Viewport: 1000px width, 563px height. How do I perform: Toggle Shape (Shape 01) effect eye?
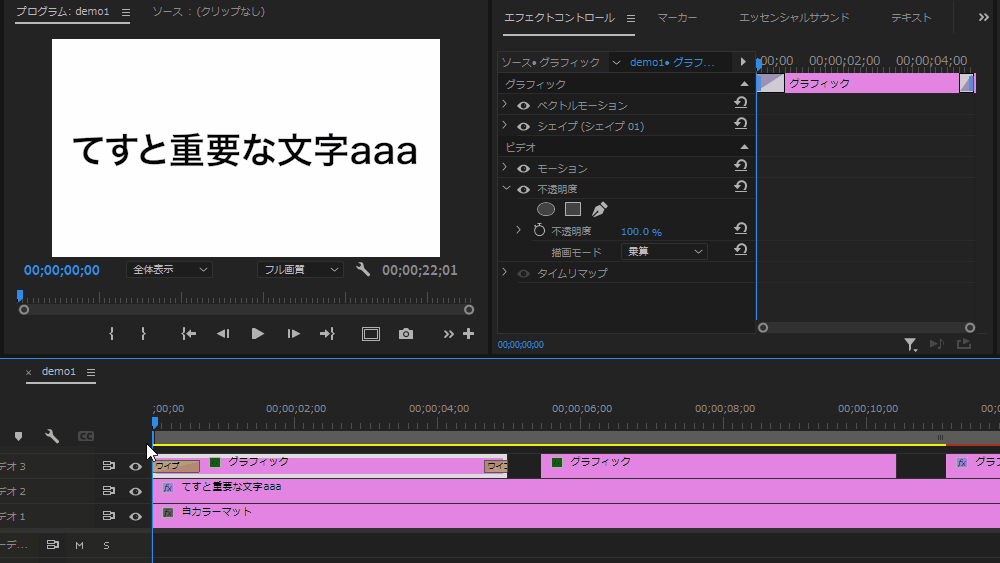coord(524,127)
